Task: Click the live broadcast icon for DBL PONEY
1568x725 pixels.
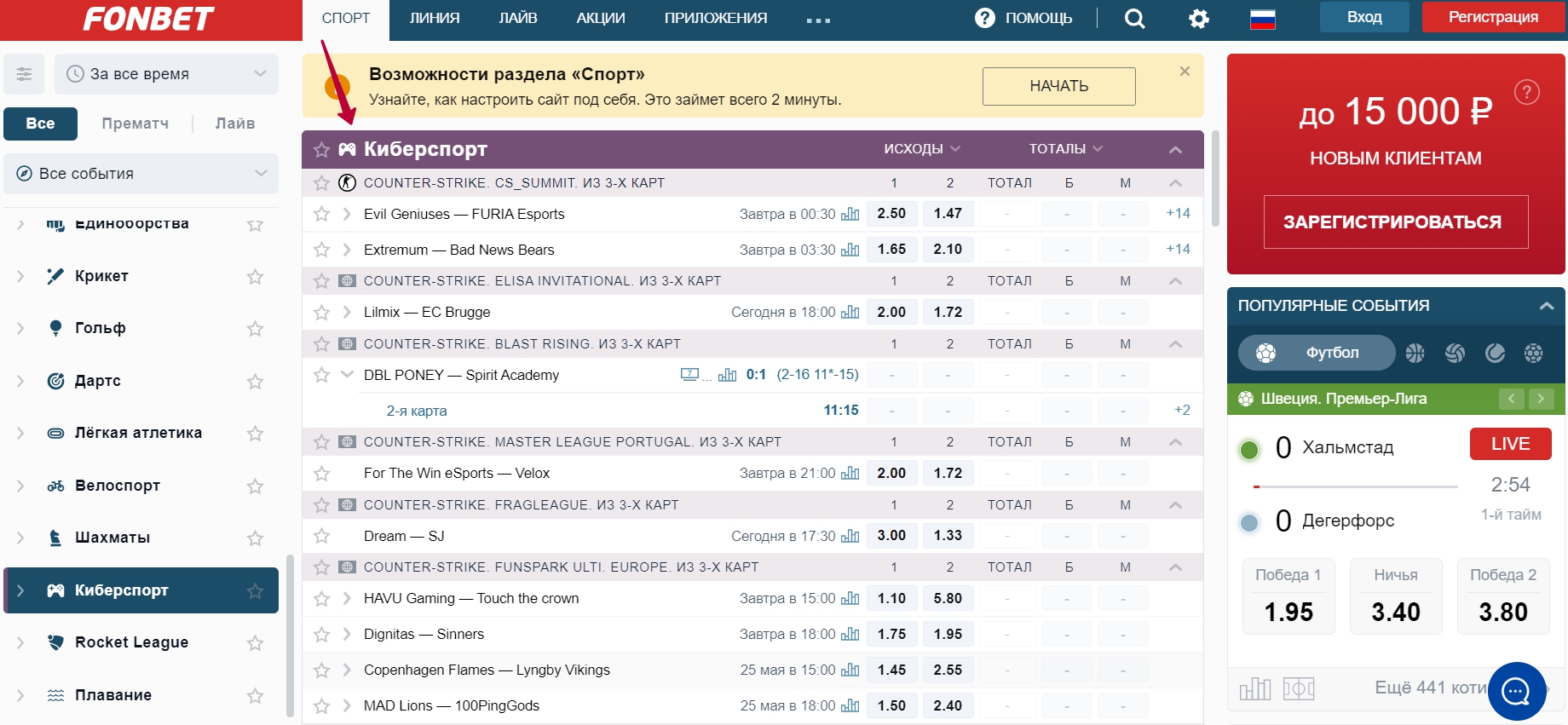Action: [x=689, y=375]
